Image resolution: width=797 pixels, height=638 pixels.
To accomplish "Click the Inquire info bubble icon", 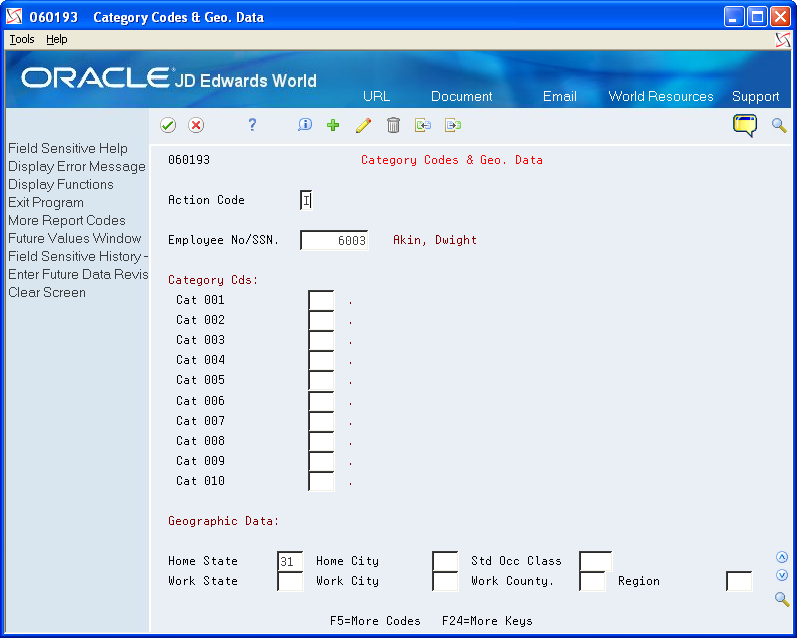I will click(304, 125).
